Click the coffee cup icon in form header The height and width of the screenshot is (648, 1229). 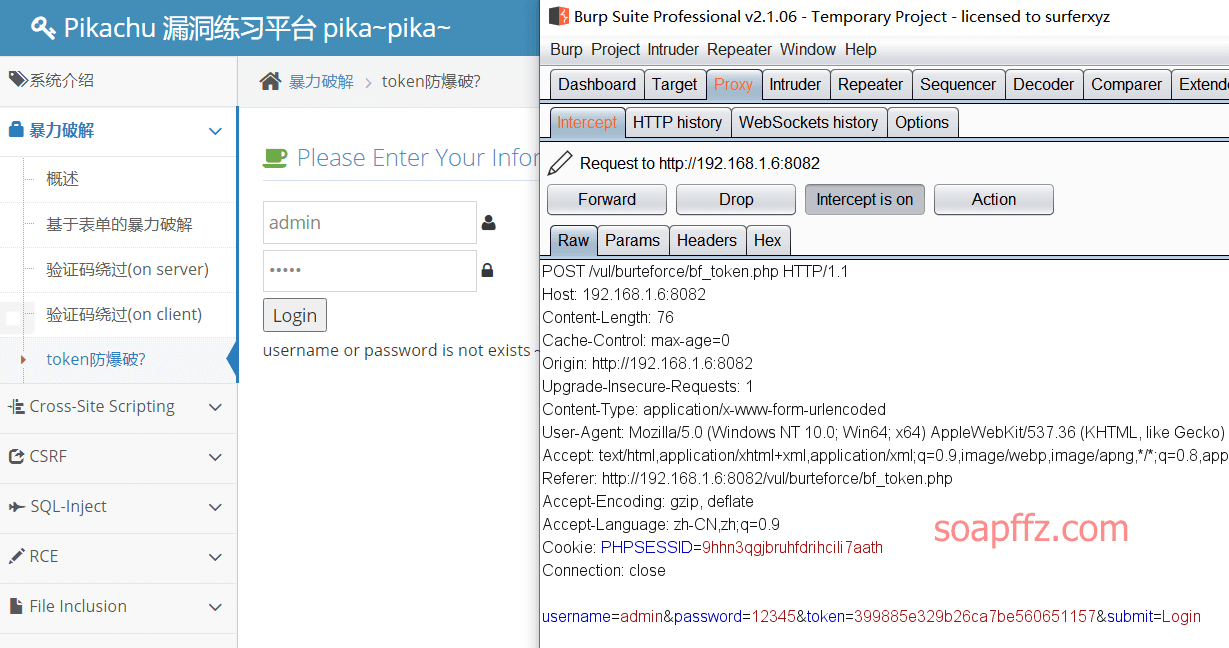tap(275, 157)
